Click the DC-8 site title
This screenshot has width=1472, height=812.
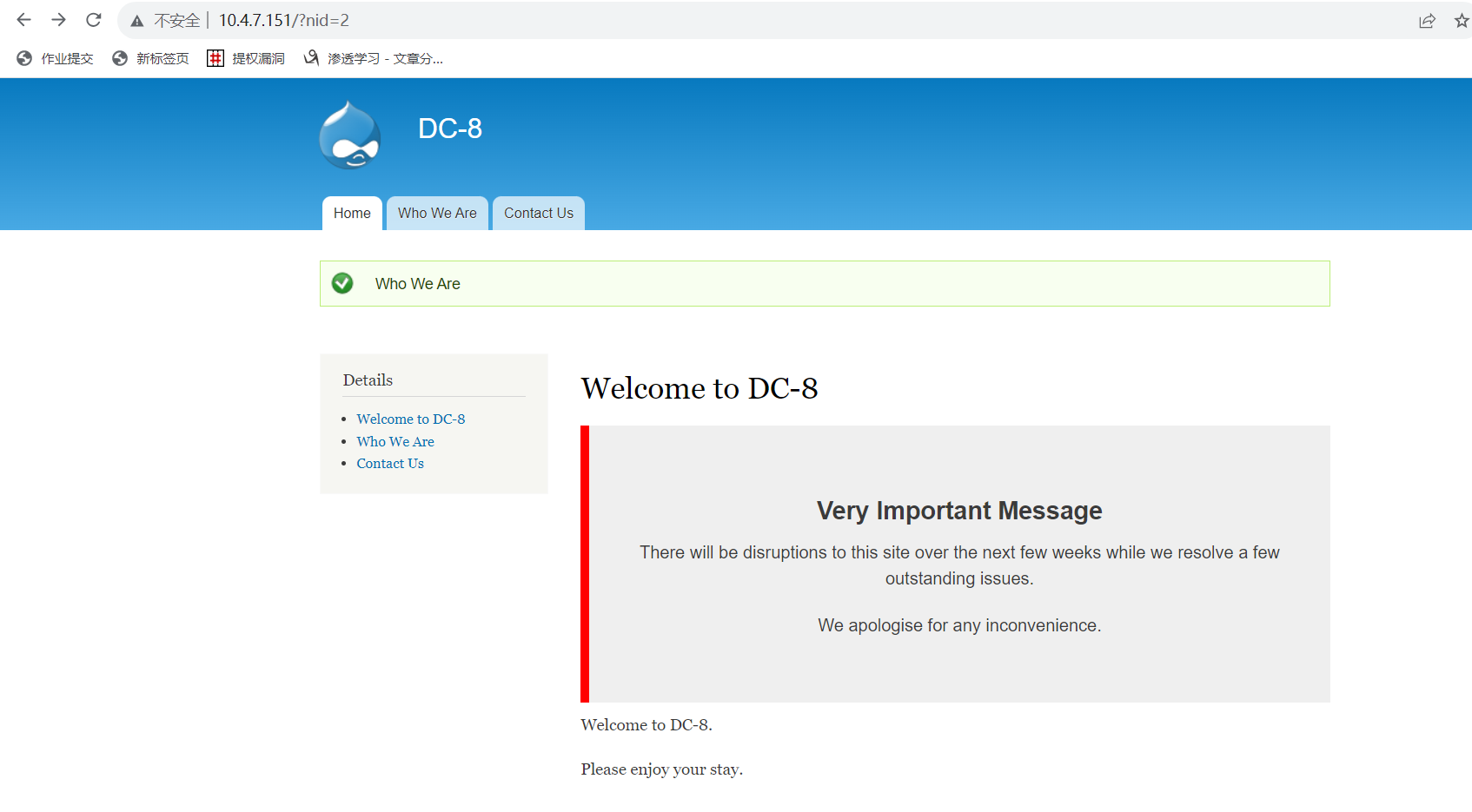pos(450,129)
